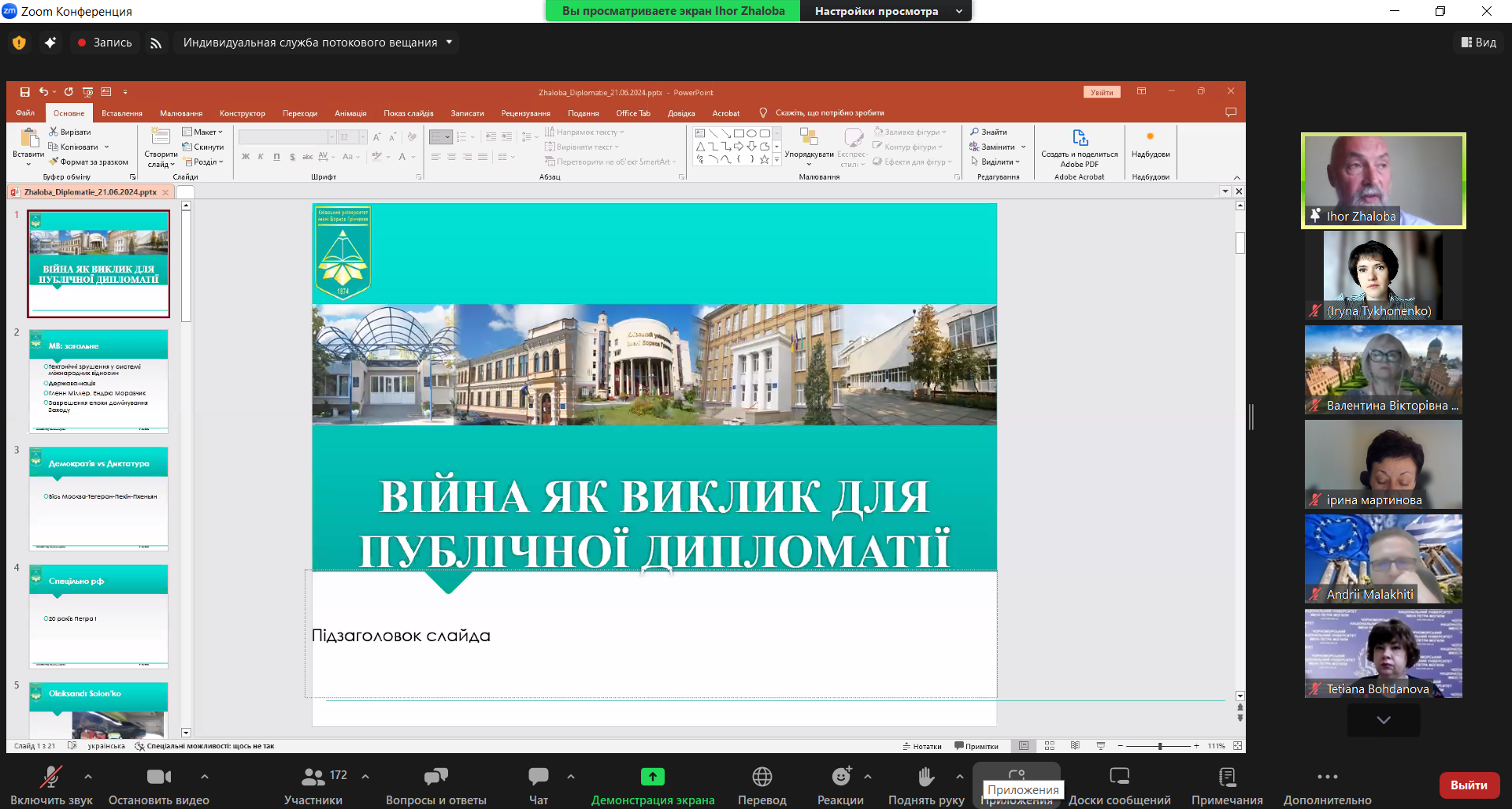Image resolution: width=1512 pixels, height=809 pixels.
Task: Open Participants (Участники) list
Action: coord(313,785)
